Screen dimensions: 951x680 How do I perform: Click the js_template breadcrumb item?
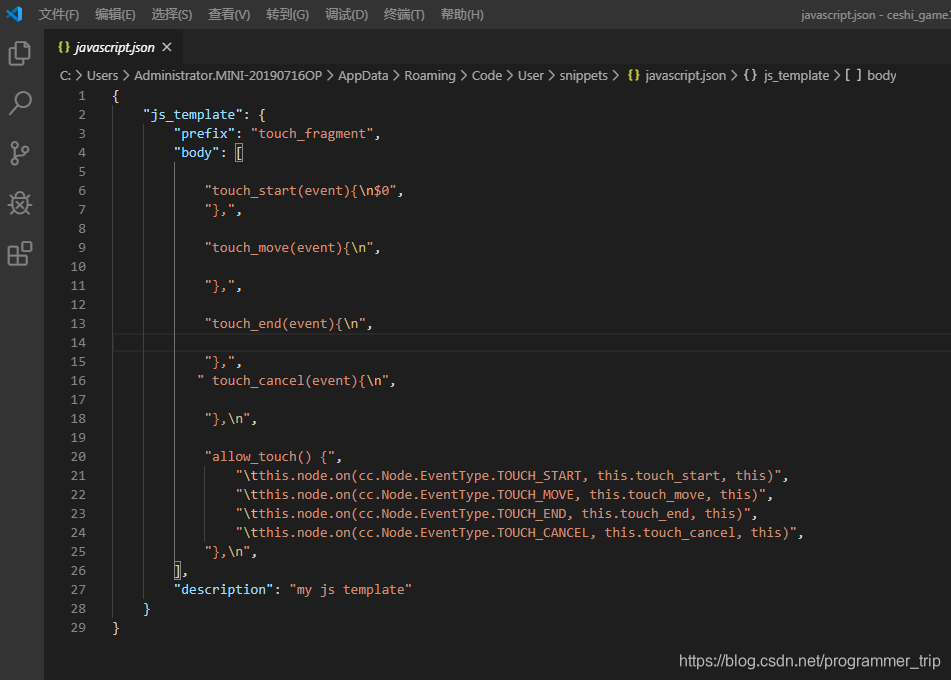click(x=796, y=75)
